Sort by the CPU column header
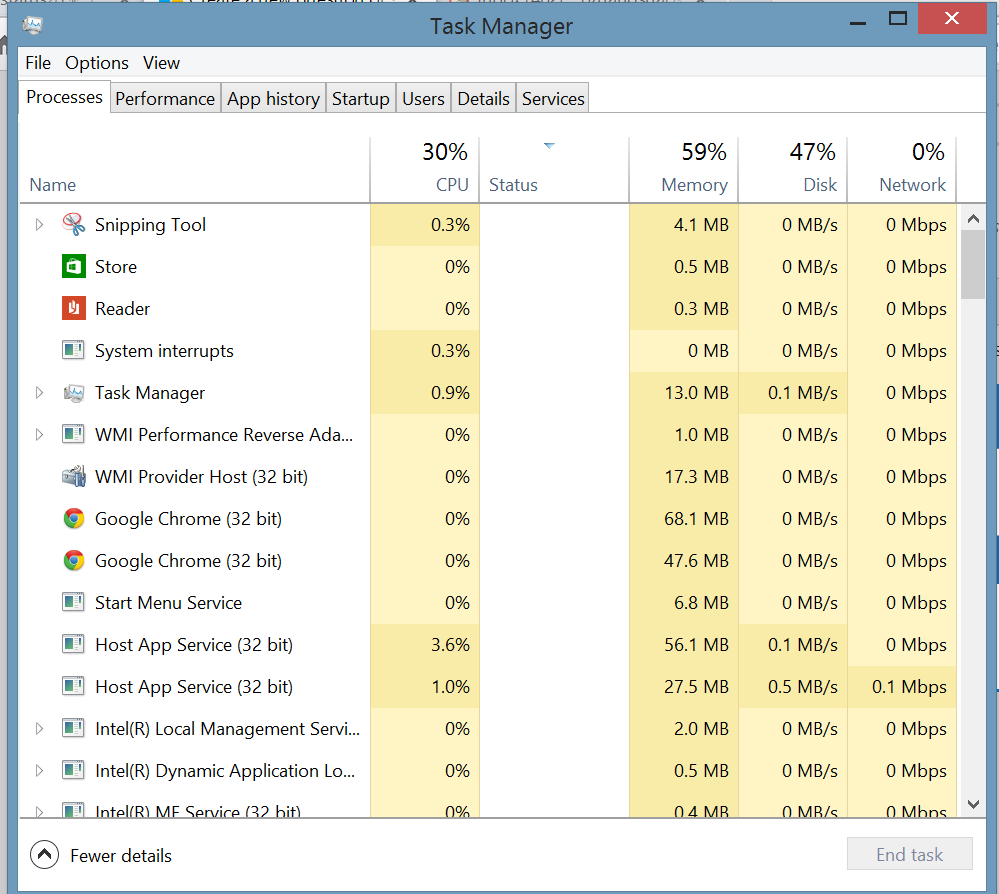This screenshot has width=999, height=894. pyautogui.click(x=424, y=169)
